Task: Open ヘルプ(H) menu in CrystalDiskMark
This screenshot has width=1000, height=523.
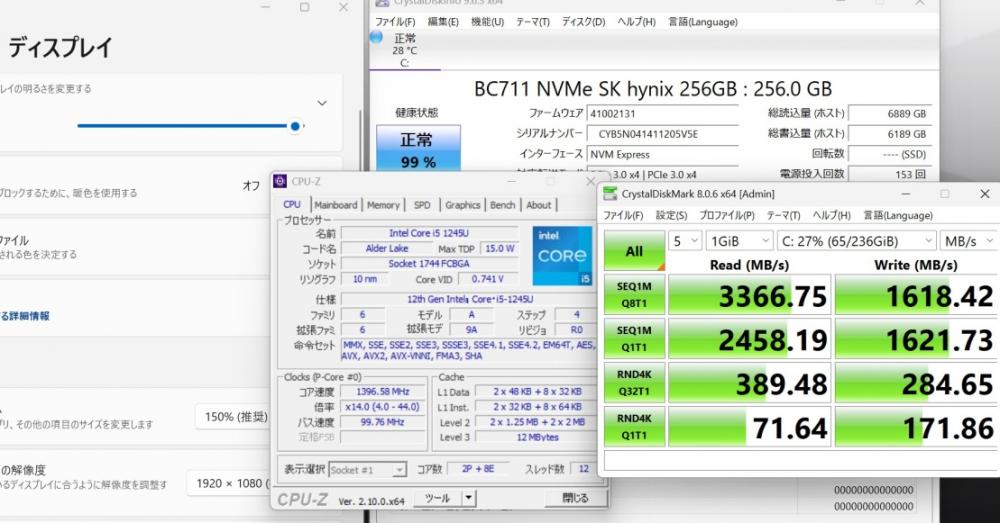Action: tap(832, 216)
